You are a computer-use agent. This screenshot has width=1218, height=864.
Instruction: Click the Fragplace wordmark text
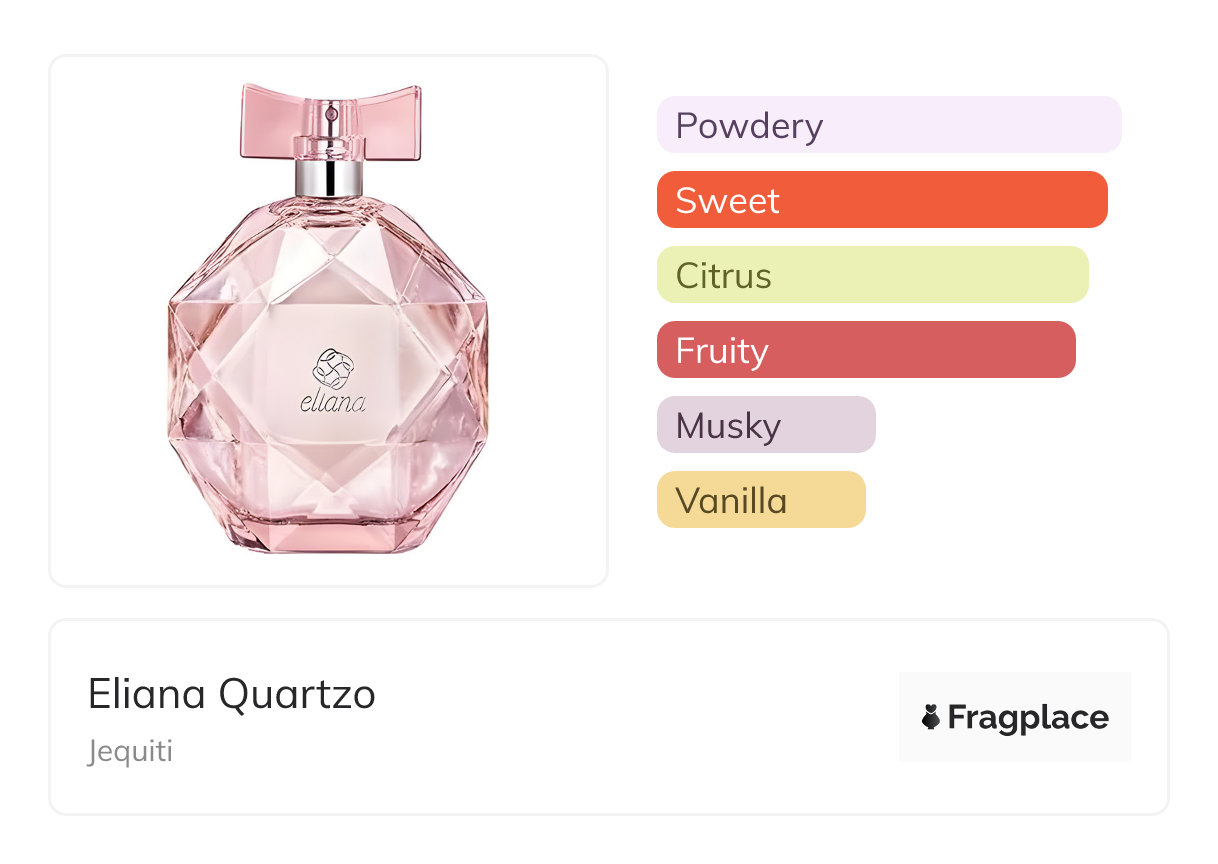[1027, 717]
